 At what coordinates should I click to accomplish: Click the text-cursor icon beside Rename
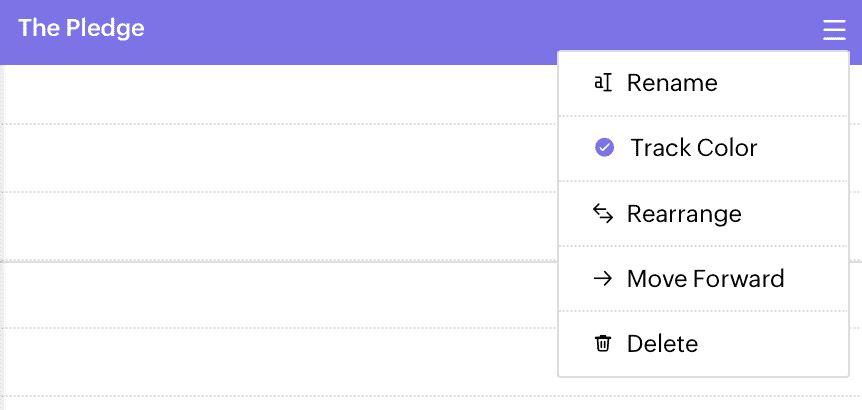coord(603,84)
